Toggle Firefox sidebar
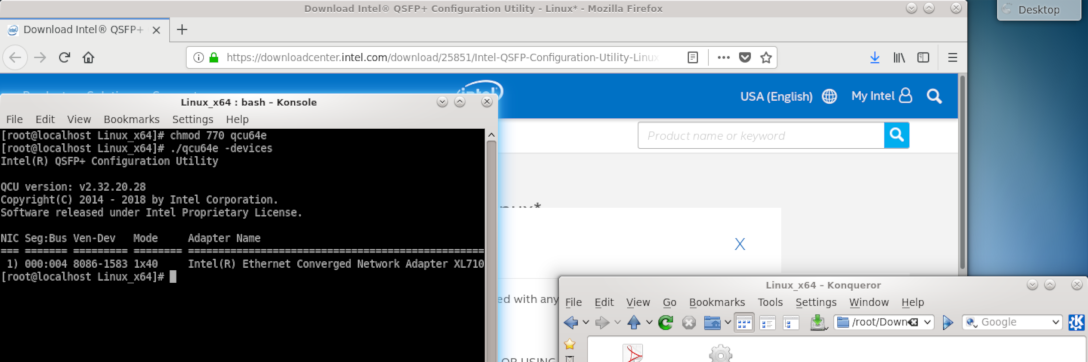 [923, 58]
